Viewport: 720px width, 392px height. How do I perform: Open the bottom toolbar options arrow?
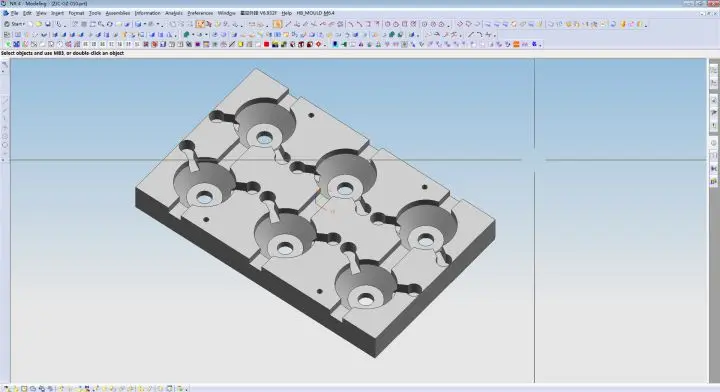(187, 389)
